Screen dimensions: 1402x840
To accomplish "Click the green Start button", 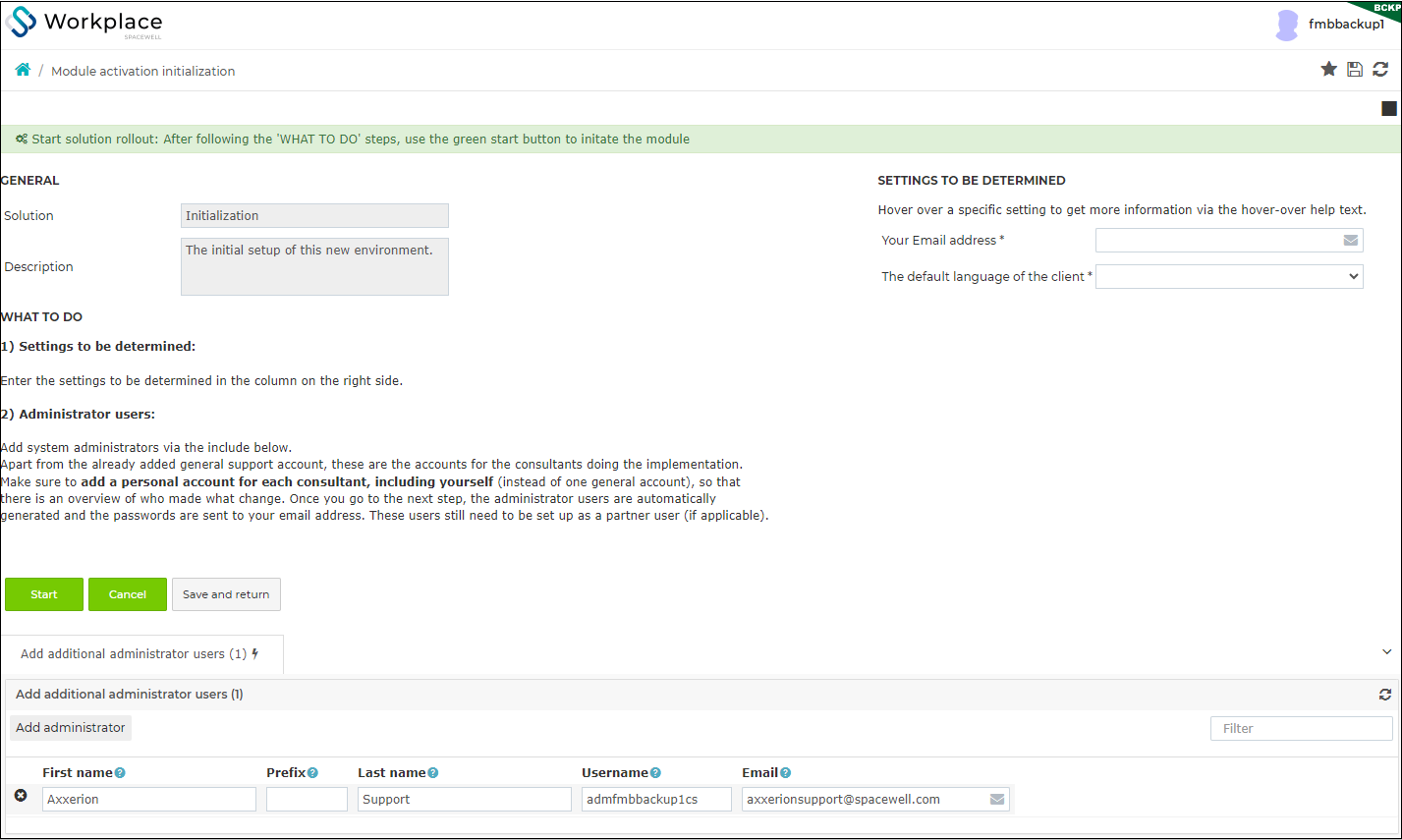I will tap(44, 594).
